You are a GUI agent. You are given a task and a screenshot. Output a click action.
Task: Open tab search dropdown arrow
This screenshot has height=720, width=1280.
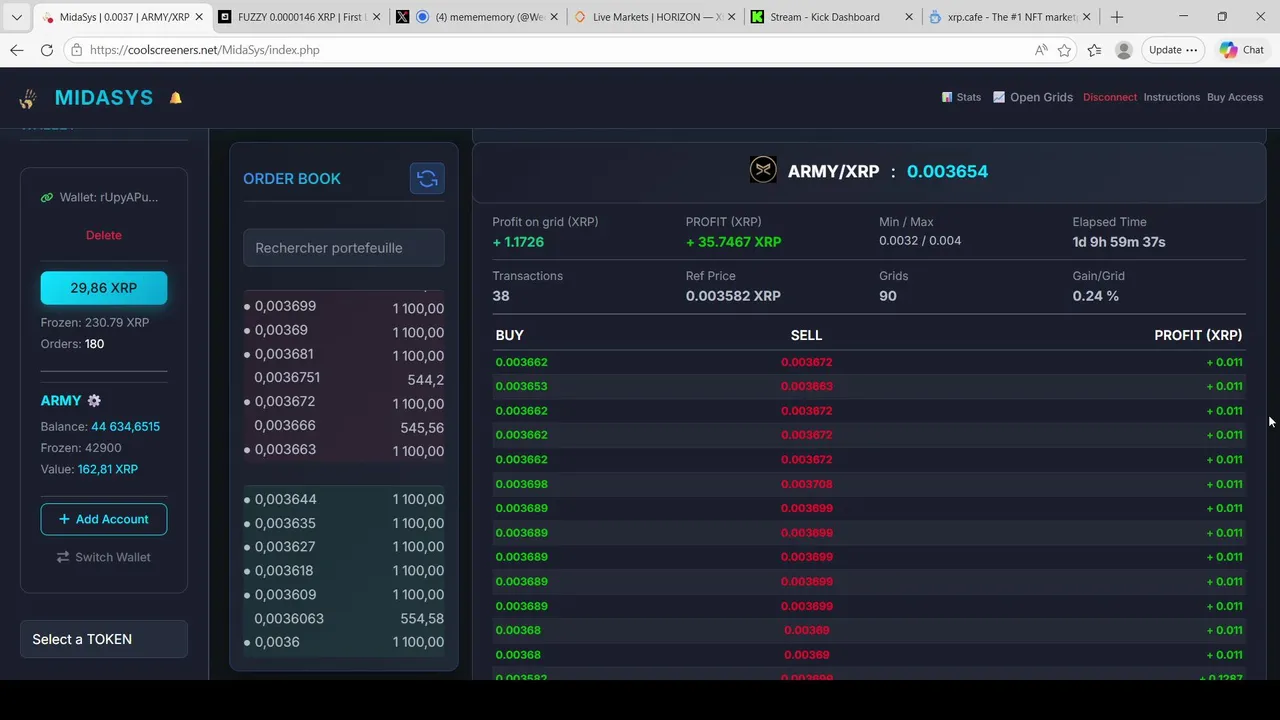pos(17,17)
